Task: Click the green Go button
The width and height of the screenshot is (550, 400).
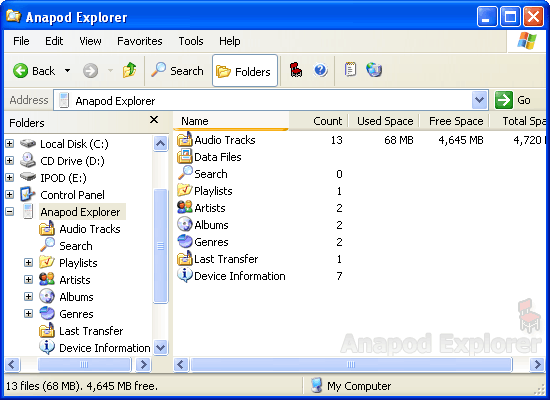Action: click(513, 100)
